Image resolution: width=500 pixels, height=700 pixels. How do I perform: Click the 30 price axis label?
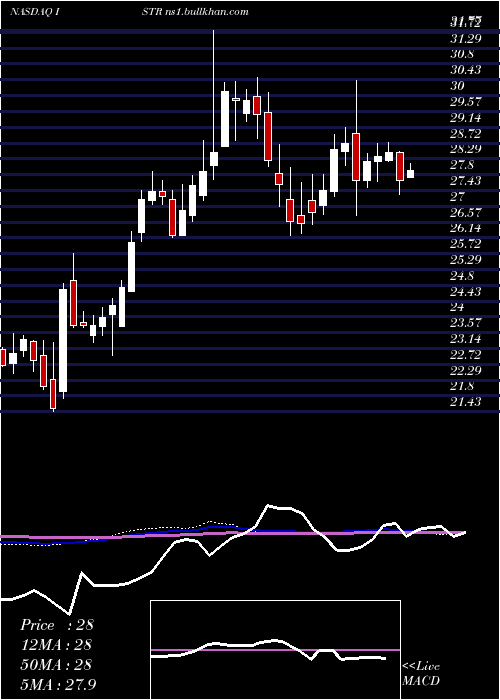pos(458,86)
